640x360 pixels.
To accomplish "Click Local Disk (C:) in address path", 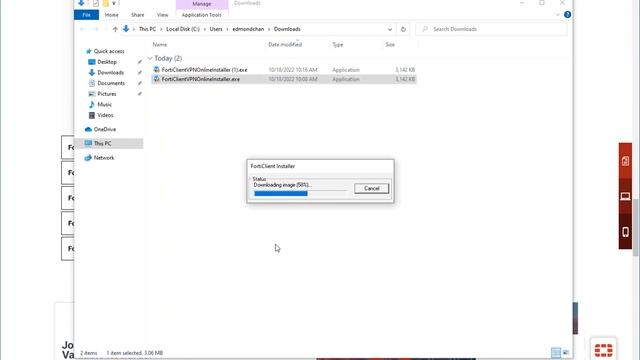I will pos(183,29).
